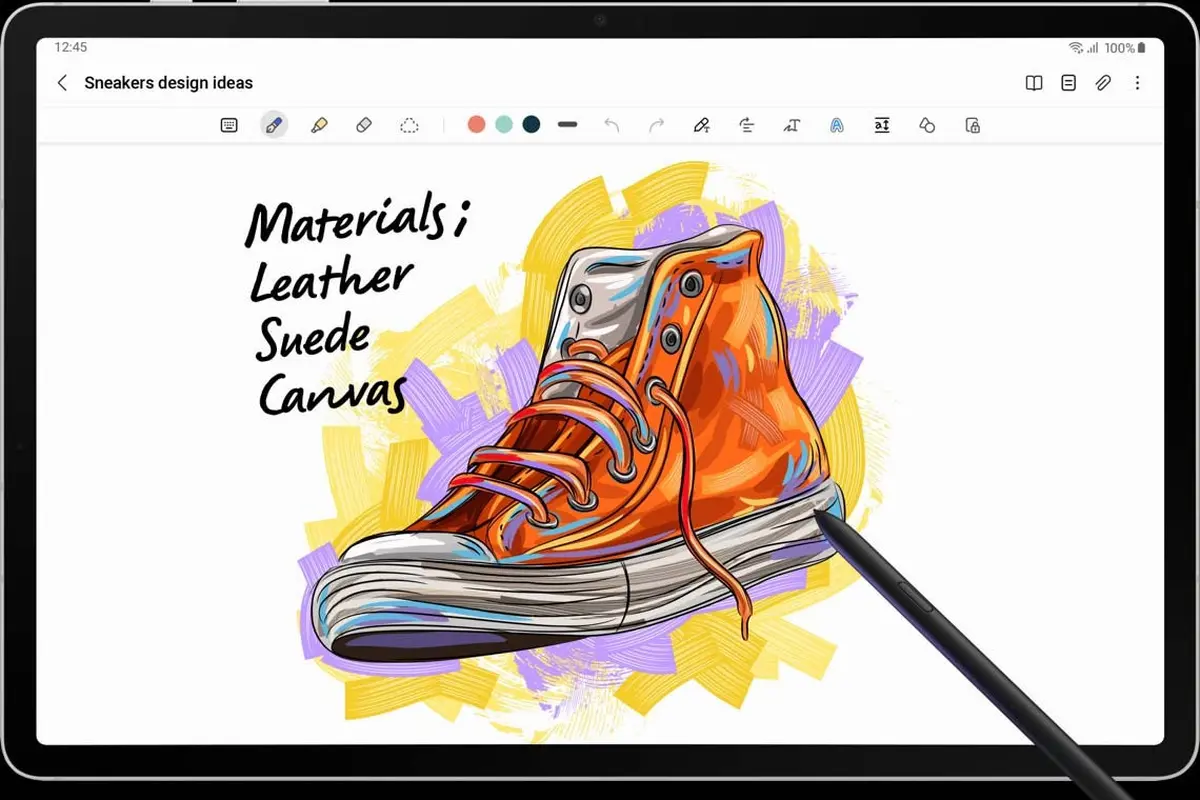Select the Highlighter tool

click(319, 125)
